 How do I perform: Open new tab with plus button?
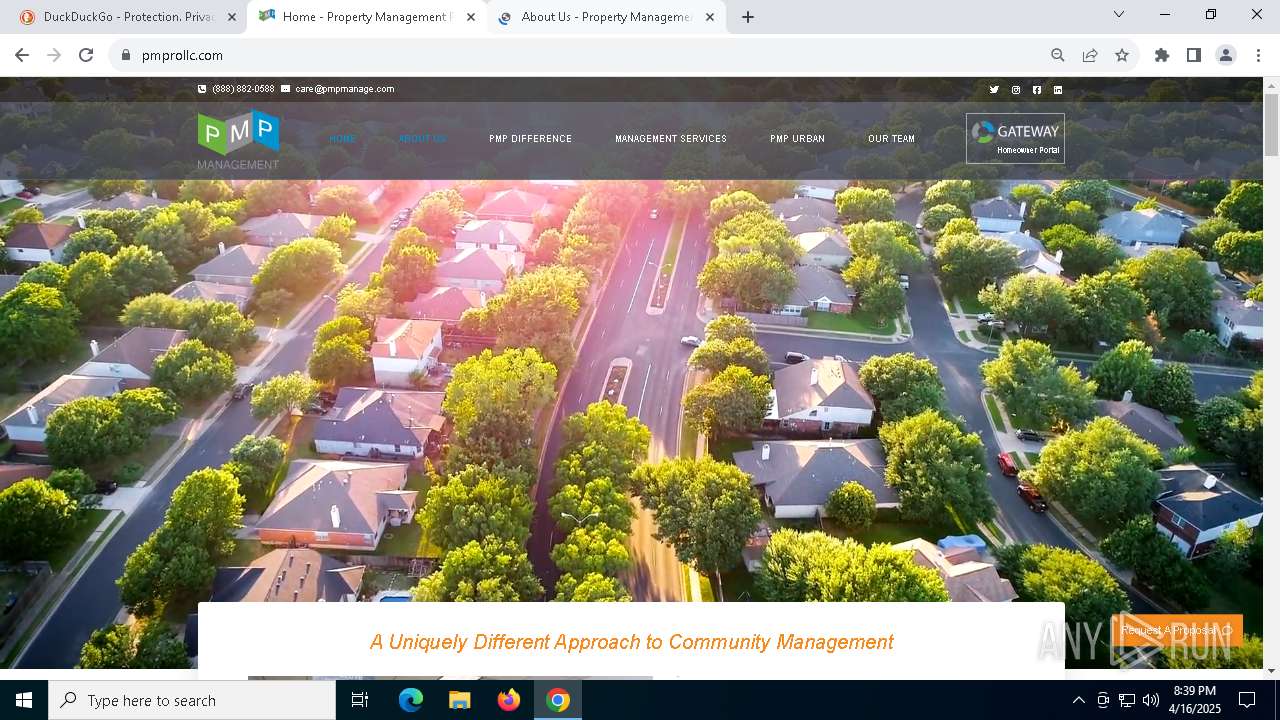tap(748, 17)
